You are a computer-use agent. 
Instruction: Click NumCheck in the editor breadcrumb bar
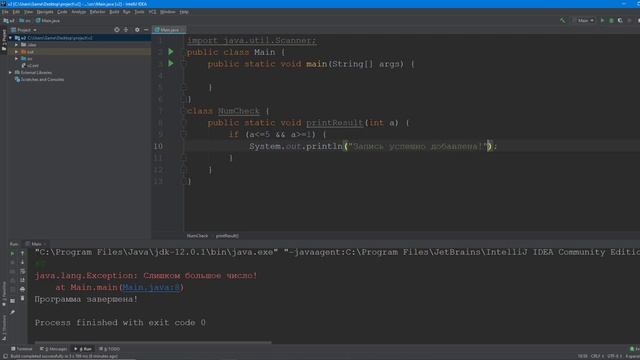pyautogui.click(x=197, y=236)
